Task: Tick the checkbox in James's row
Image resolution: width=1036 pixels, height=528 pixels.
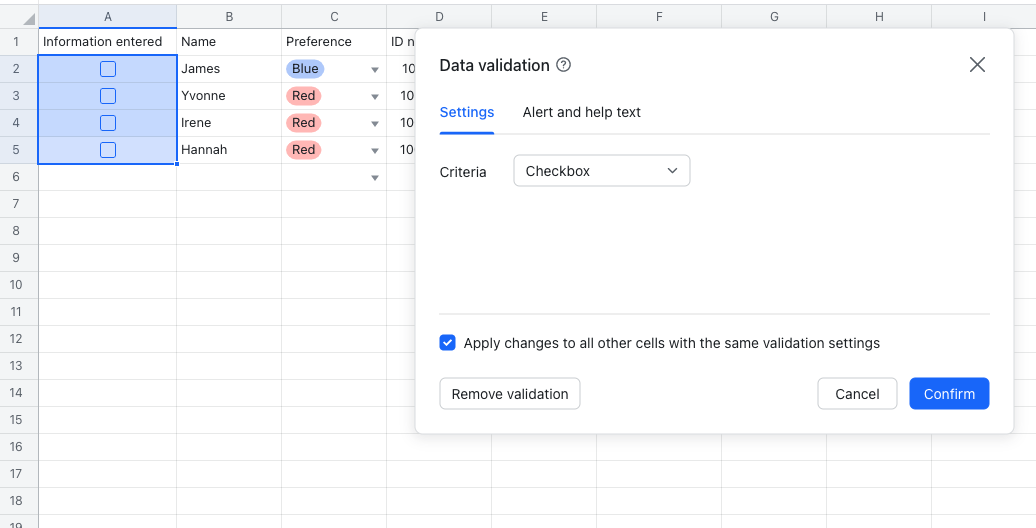Action: coord(108,69)
